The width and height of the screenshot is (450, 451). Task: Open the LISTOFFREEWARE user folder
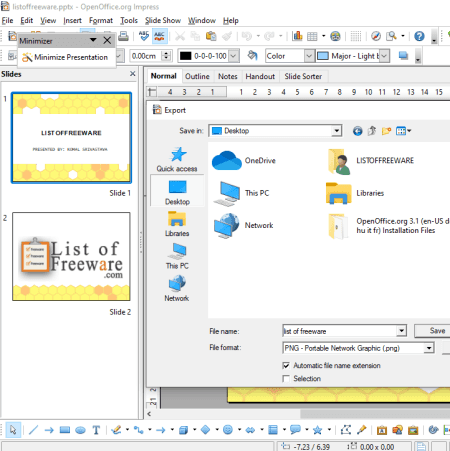tap(371, 161)
